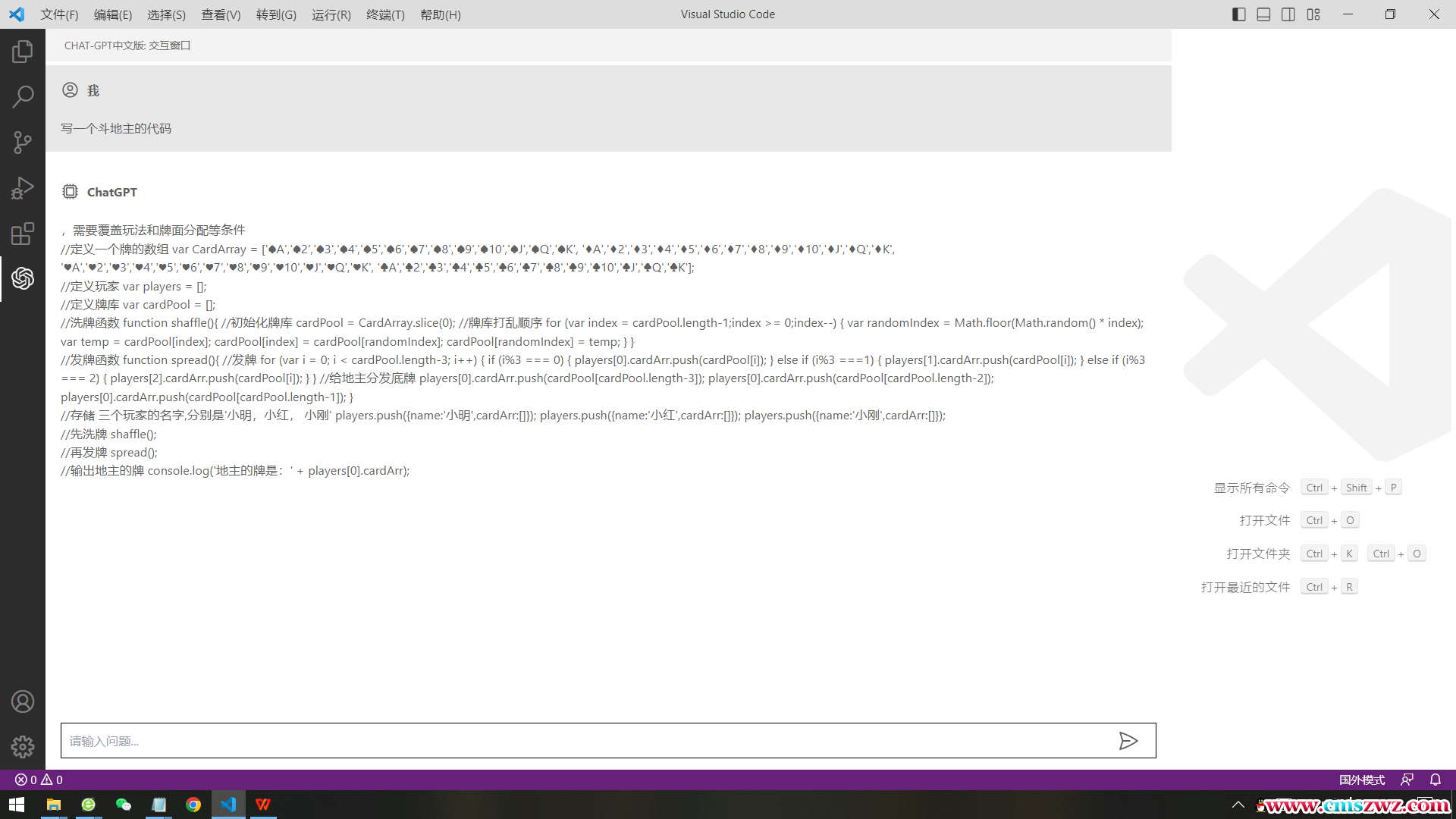Open the Explorer view in activity bar
This screenshot has width=1456, height=819.
click(x=23, y=52)
